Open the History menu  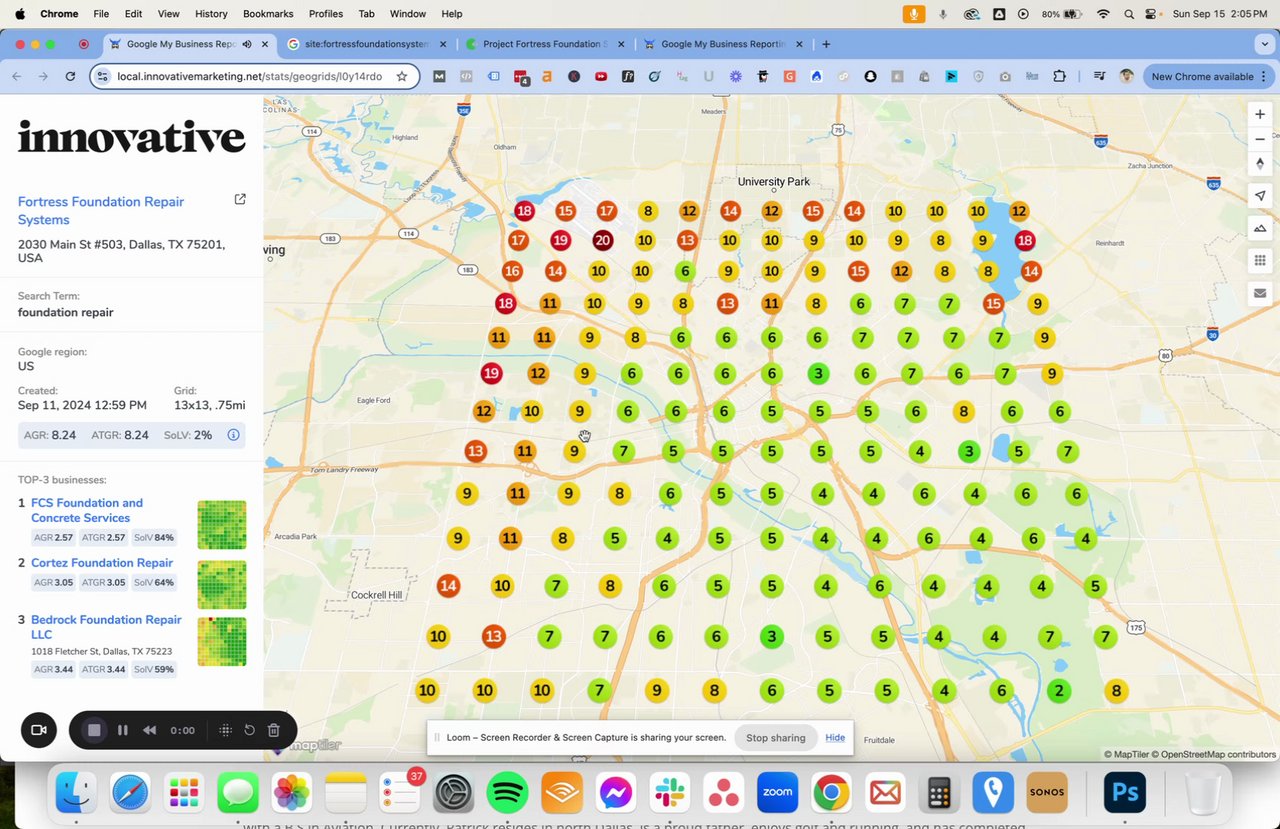click(211, 14)
